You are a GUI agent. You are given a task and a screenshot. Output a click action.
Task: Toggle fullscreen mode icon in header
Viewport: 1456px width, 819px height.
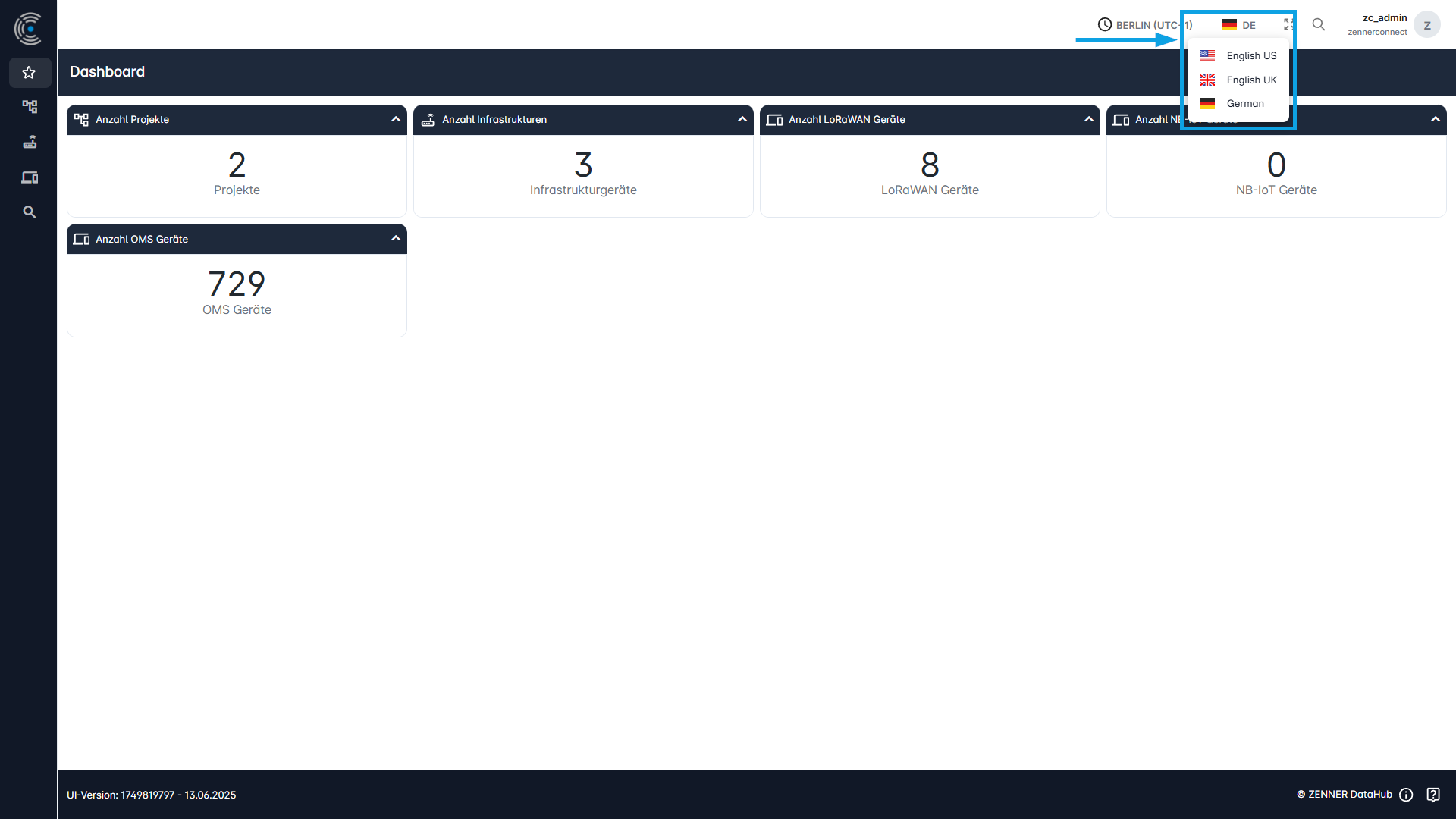click(1288, 25)
